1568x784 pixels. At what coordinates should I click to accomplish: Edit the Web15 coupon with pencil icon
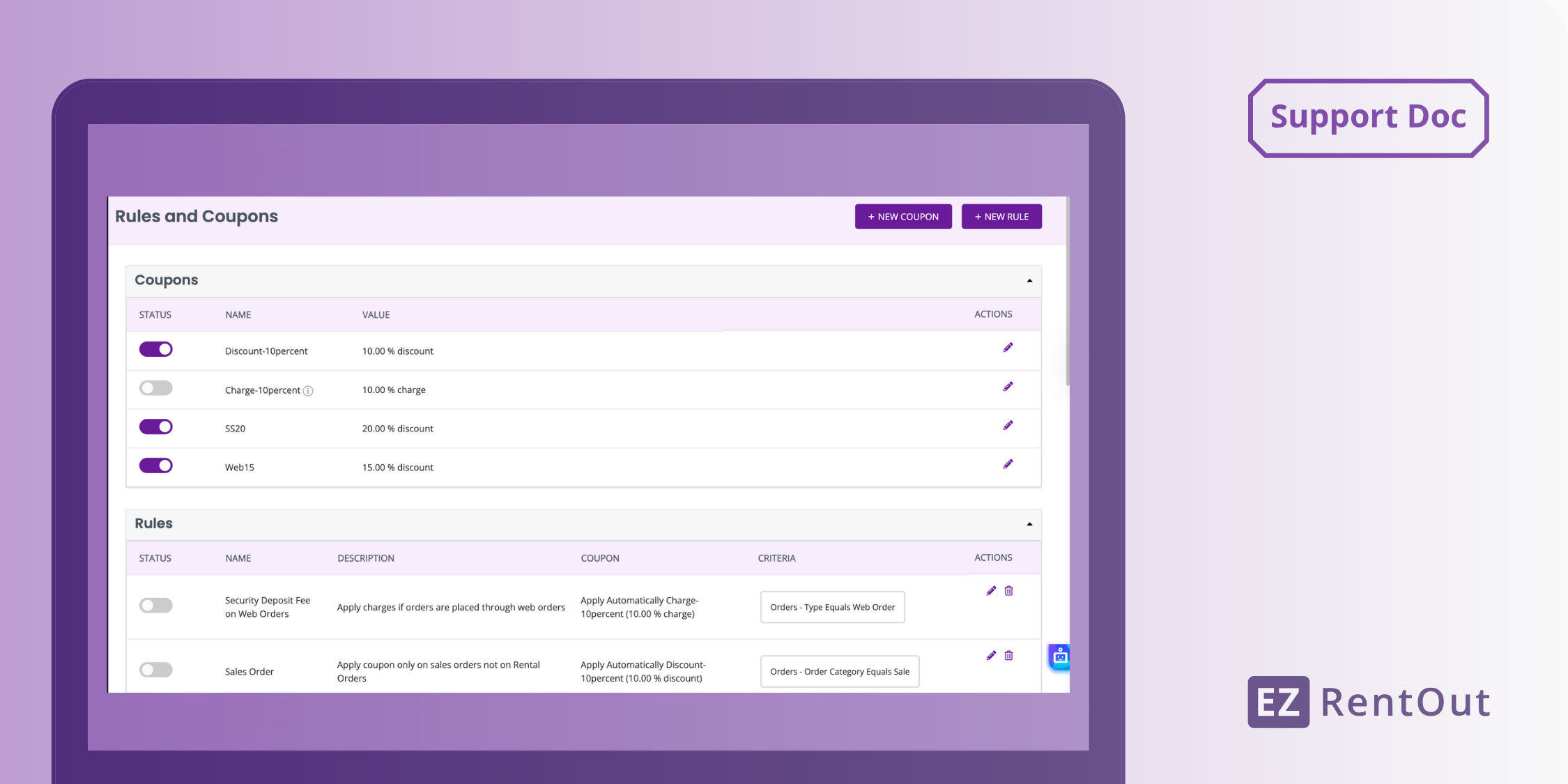coord(1008,464)
